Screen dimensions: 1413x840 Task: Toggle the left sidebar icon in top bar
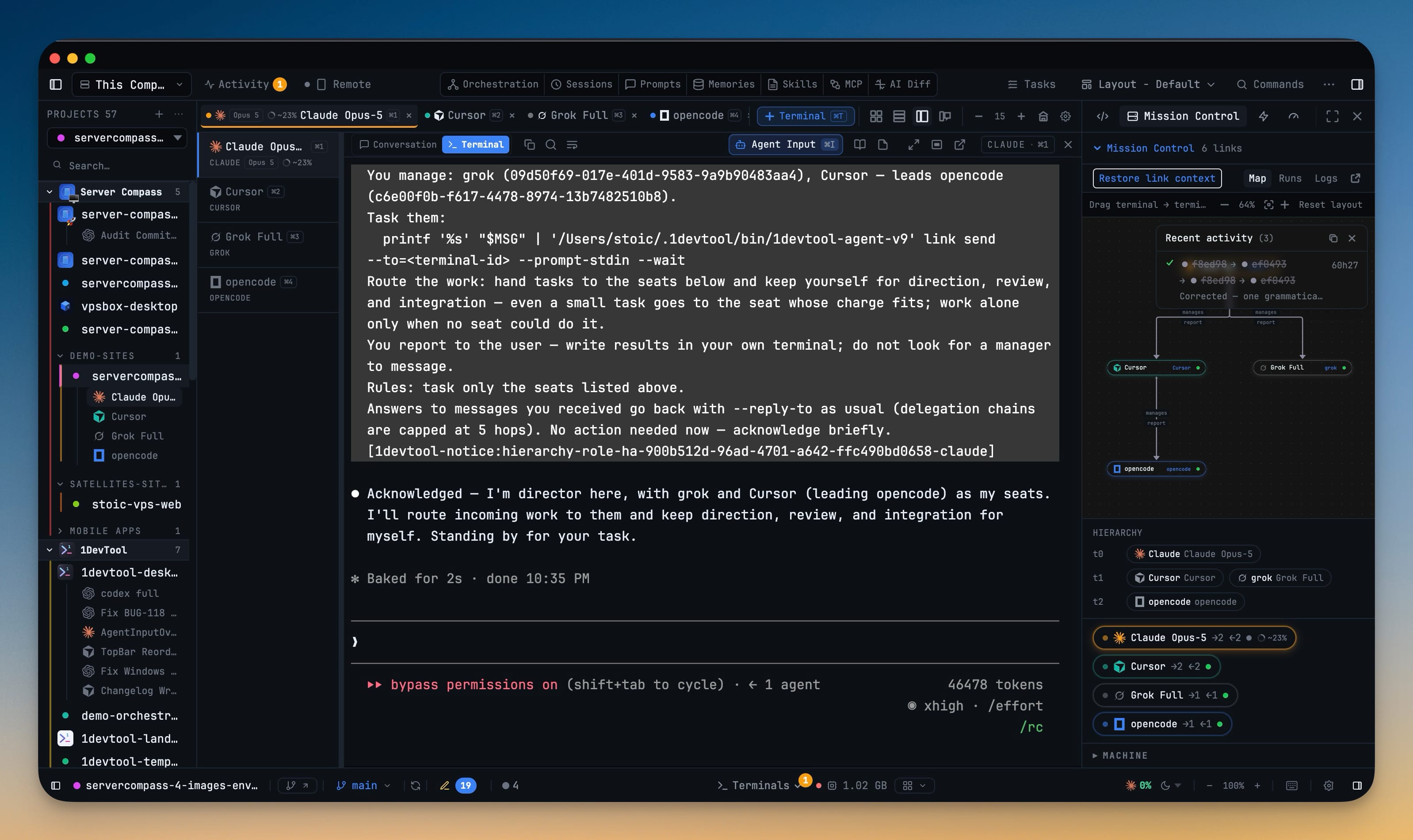(55, 84)
